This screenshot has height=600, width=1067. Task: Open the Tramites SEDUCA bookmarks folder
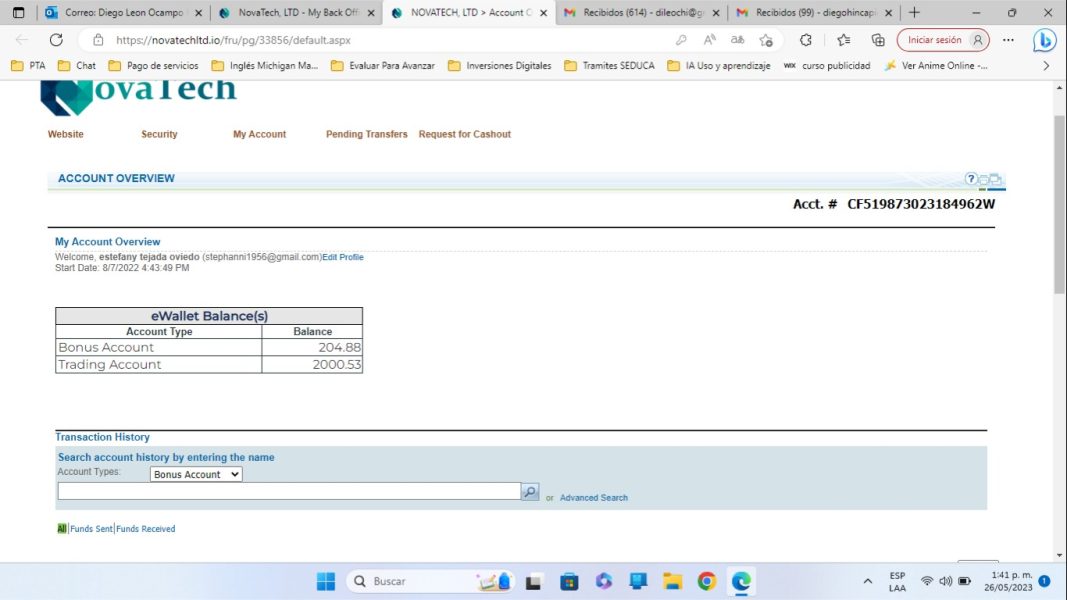click(x=610, y=66)
